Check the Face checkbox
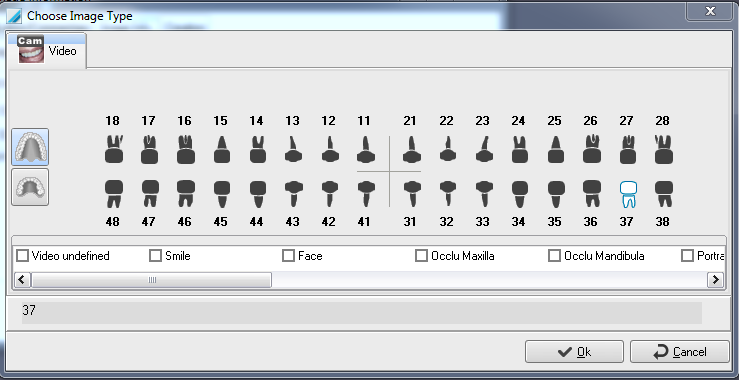 pos(288,256)
